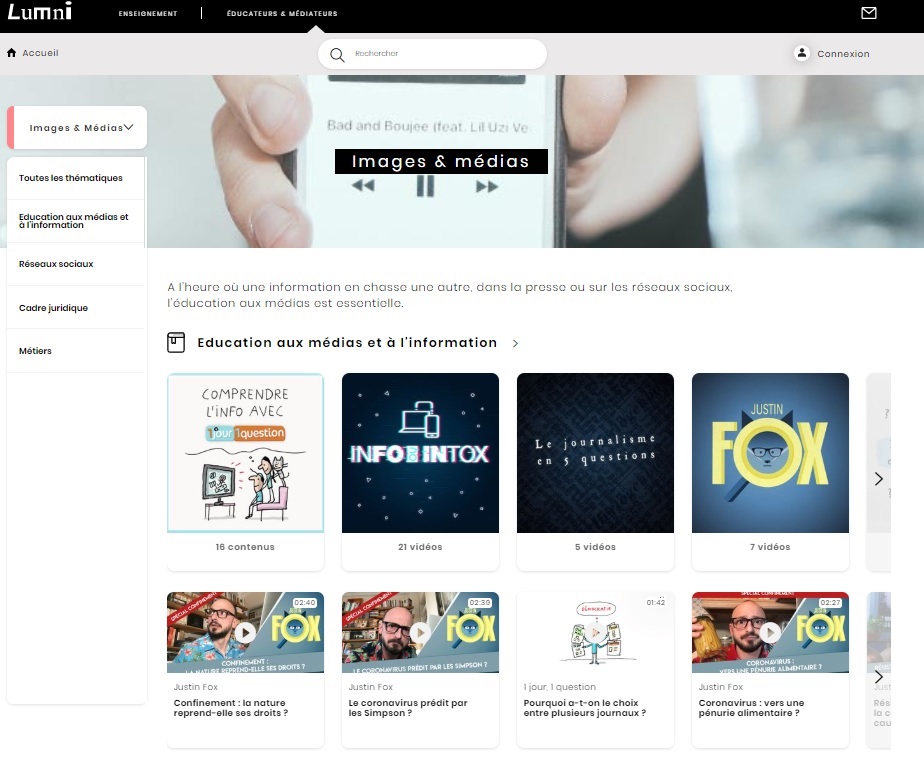Click the 21 vidéos label

pos(420,547)
